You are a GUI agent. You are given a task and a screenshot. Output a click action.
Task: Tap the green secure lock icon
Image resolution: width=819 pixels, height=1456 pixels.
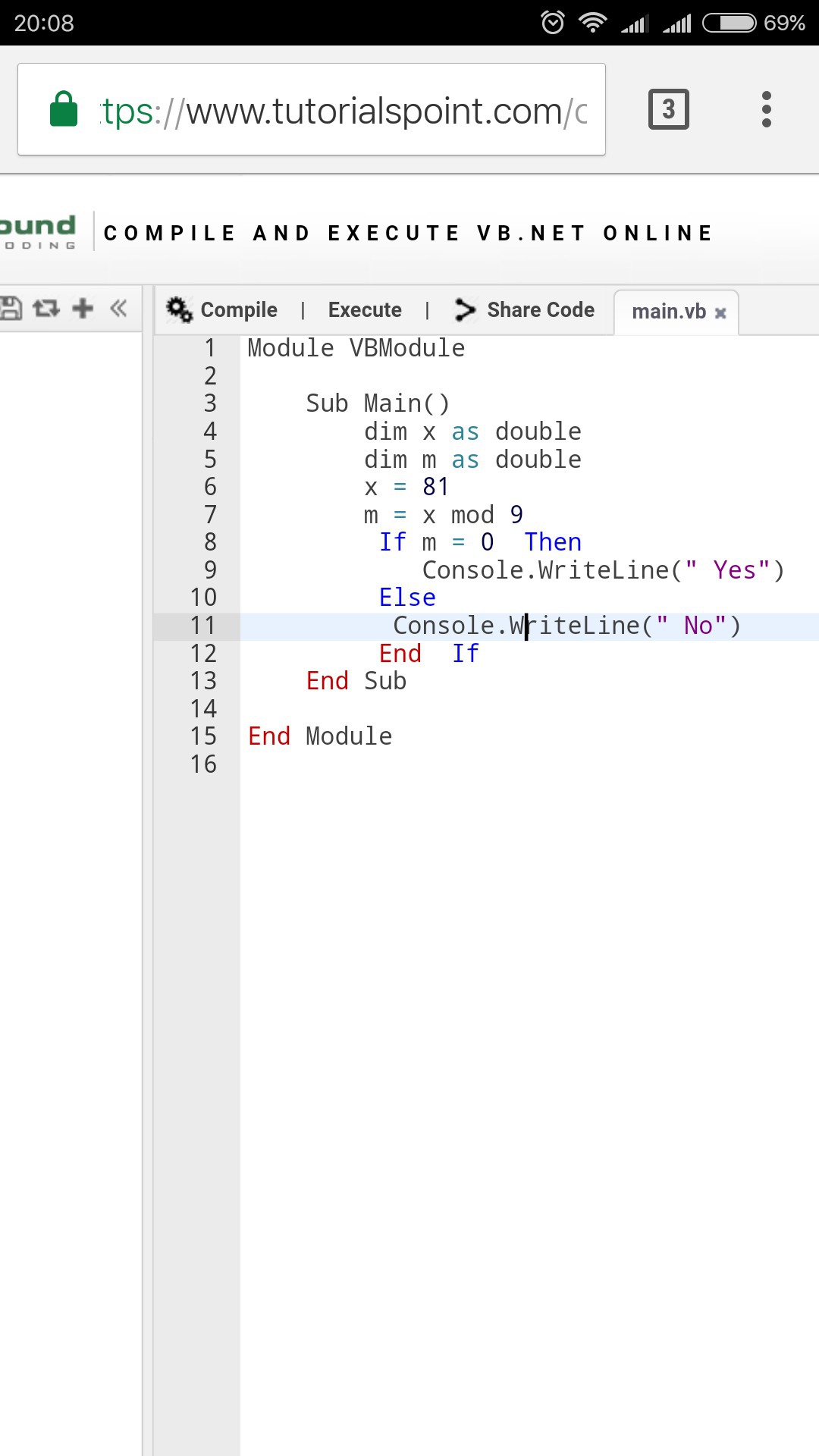point(64,108)
